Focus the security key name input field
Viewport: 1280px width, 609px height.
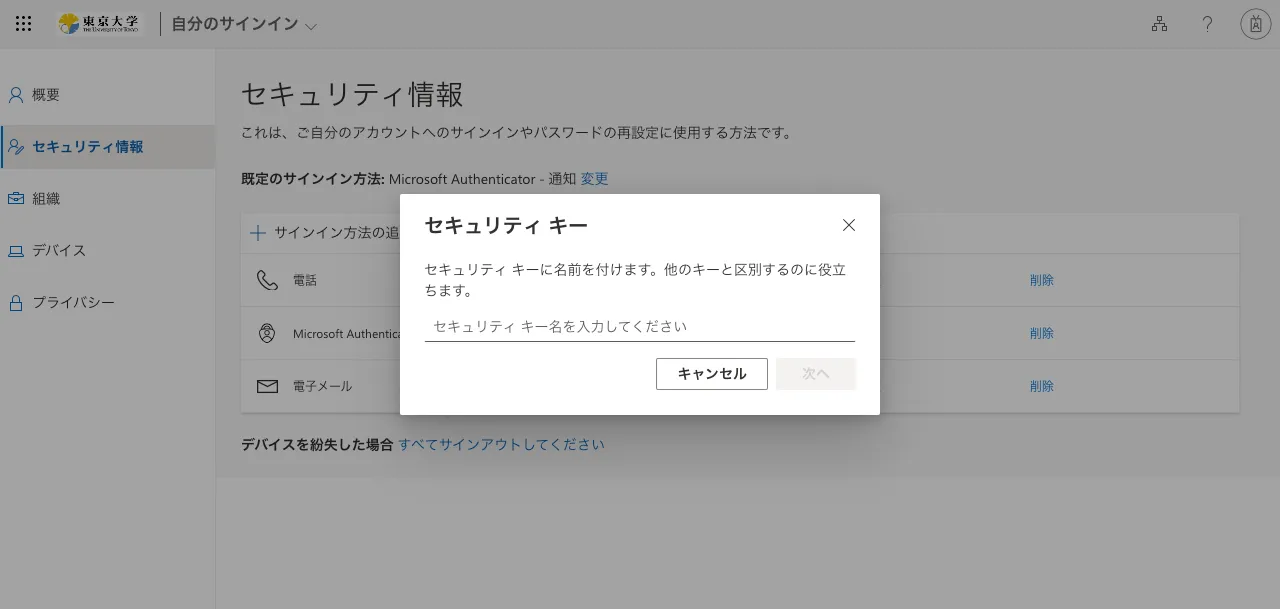tap(639, 327)
